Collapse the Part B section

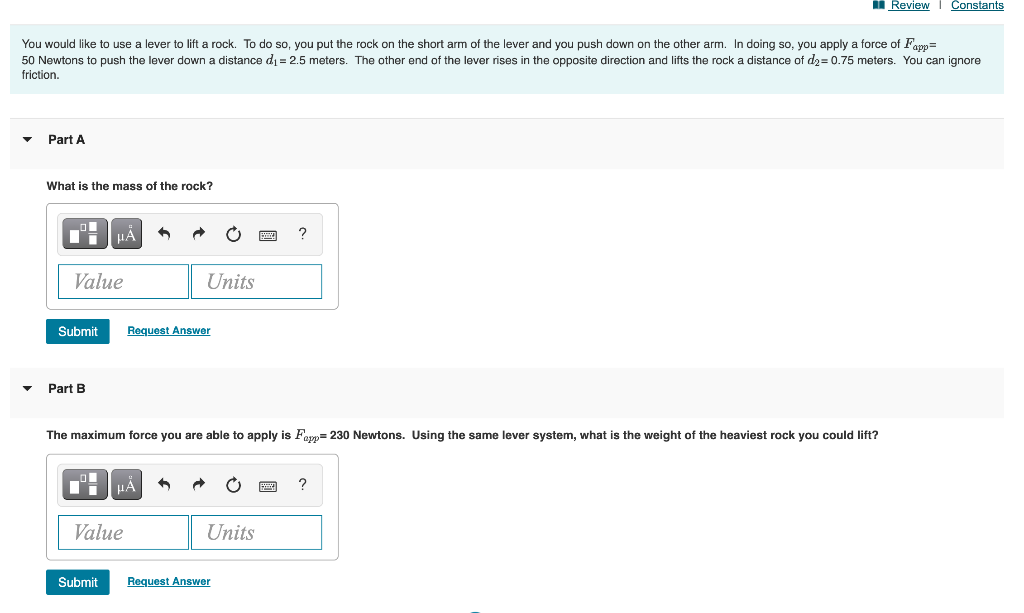[x=27, y=389]
